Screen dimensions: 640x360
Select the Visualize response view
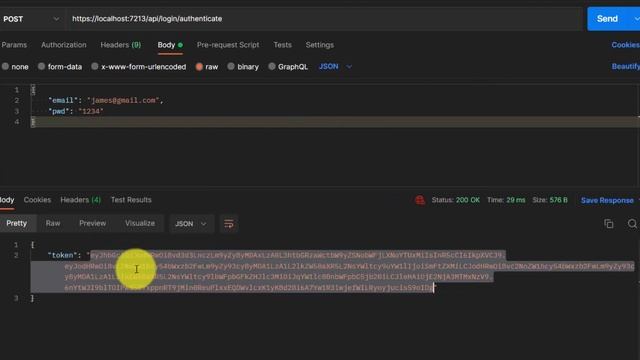click(x=140, y=223)
